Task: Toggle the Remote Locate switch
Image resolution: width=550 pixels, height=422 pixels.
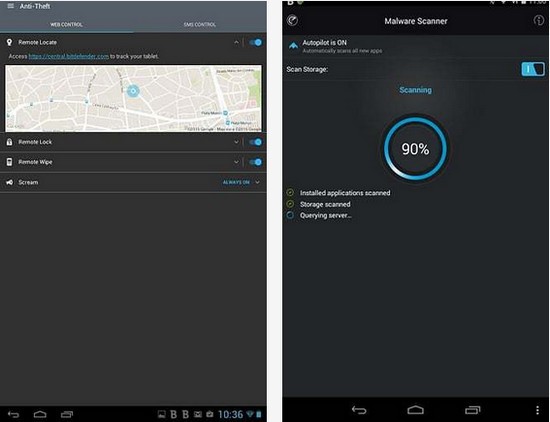Action: click(x=255, y=42)
